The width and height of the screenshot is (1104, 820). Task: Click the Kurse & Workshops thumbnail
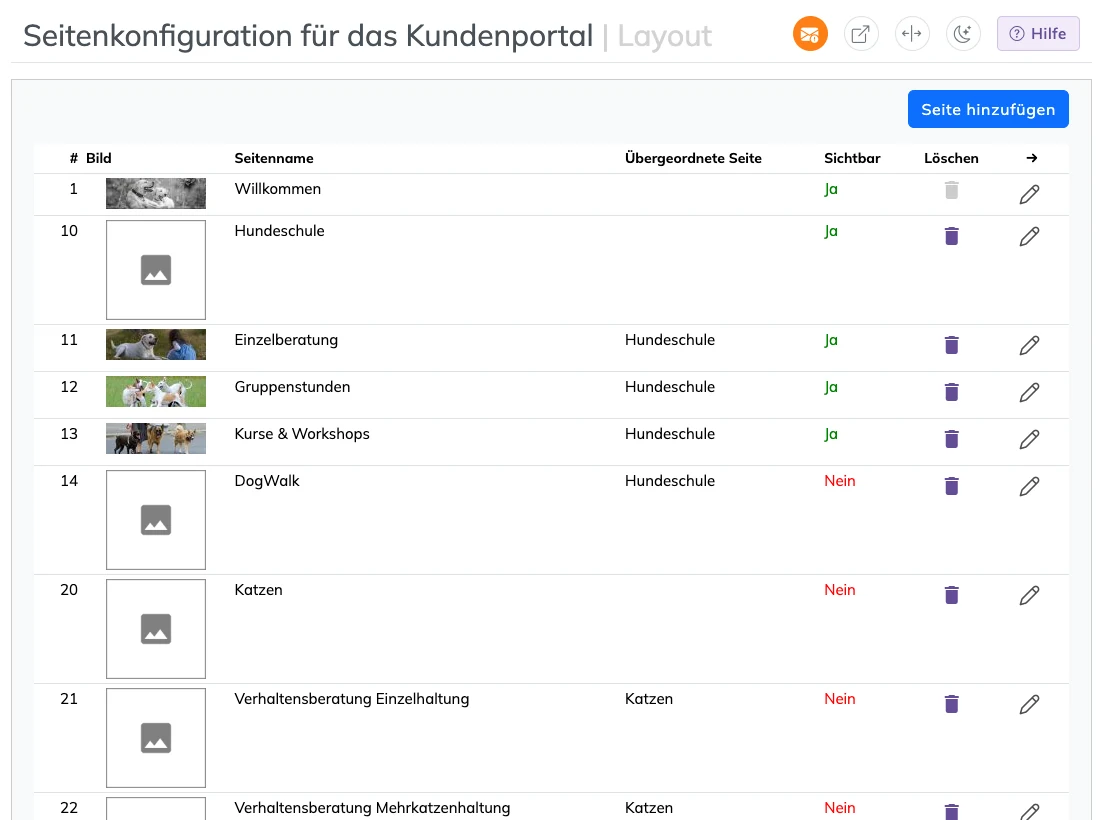click(x=156, y=439)
